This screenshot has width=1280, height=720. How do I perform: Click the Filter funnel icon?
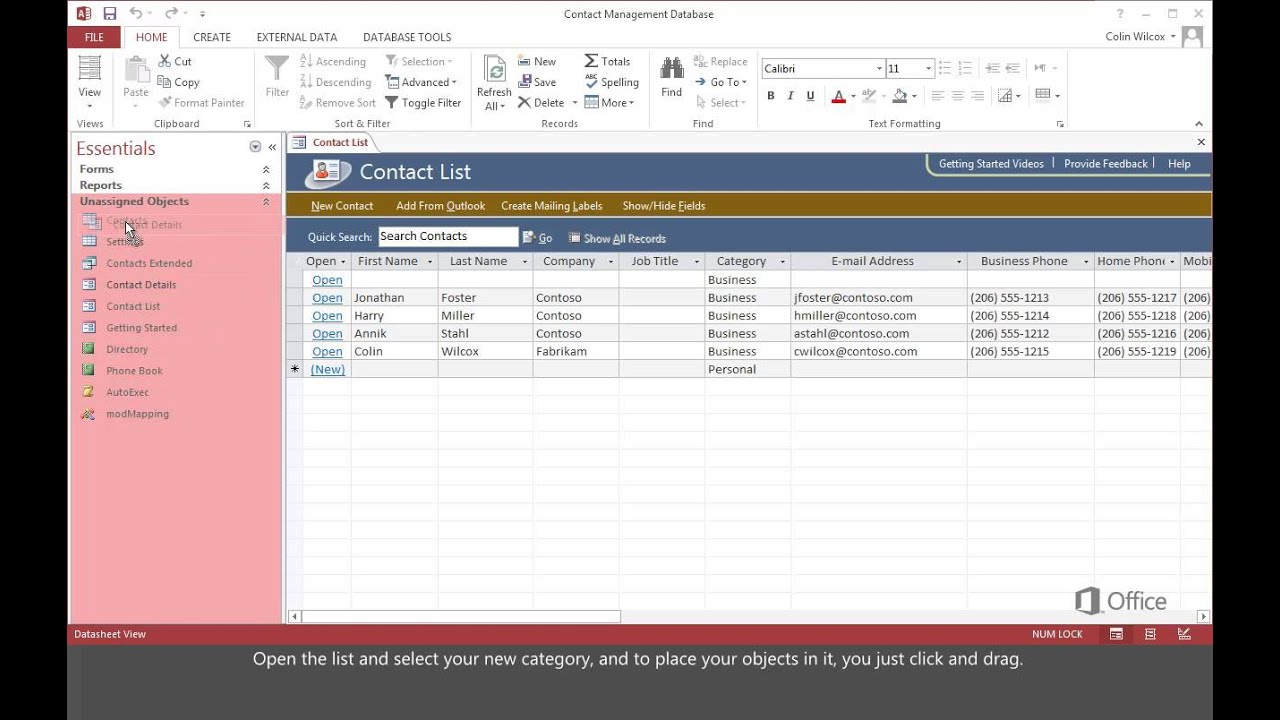[277, 68]
